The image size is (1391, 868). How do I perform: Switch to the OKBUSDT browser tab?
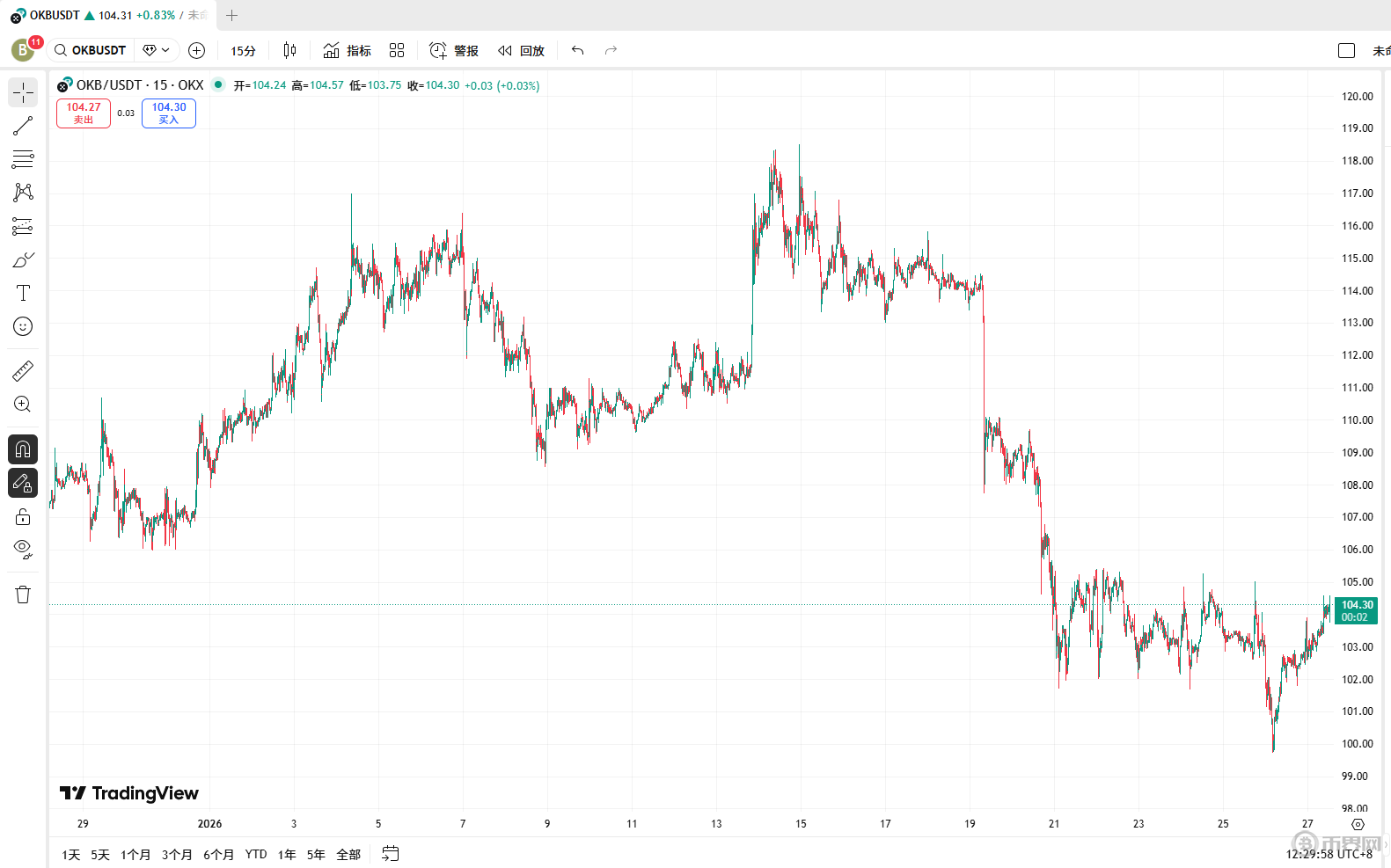pos(108,15)
